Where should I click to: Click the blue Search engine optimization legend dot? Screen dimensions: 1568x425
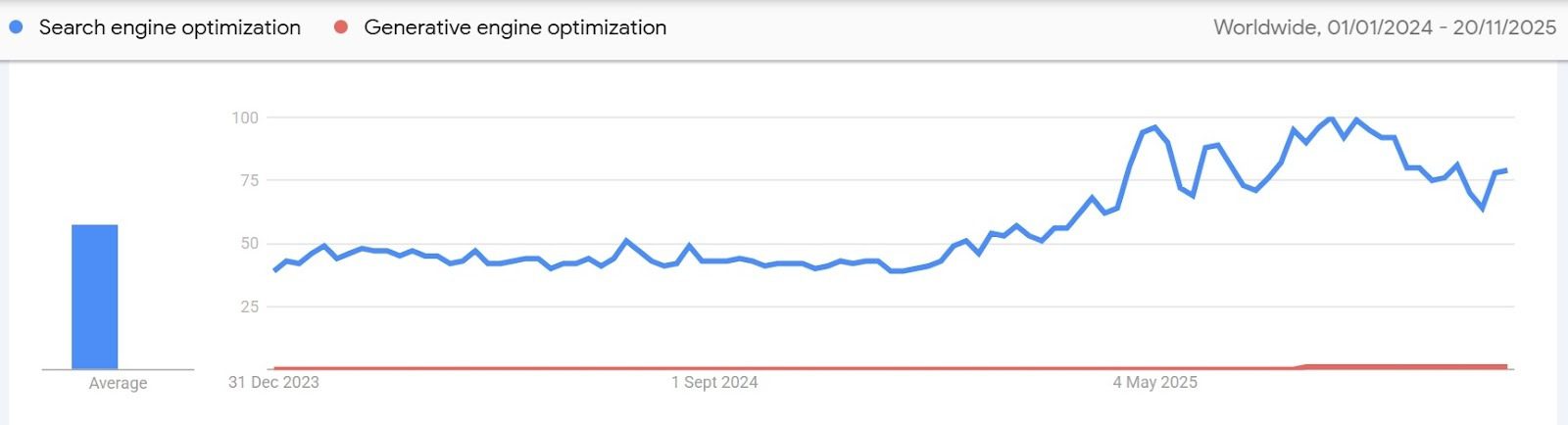pyautogui.click(x=16, y=27)
